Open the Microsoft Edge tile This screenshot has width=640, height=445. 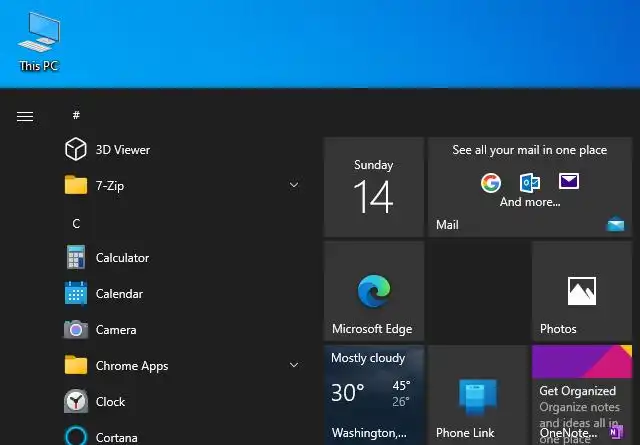pyautogui.click(x=374, y=291)
